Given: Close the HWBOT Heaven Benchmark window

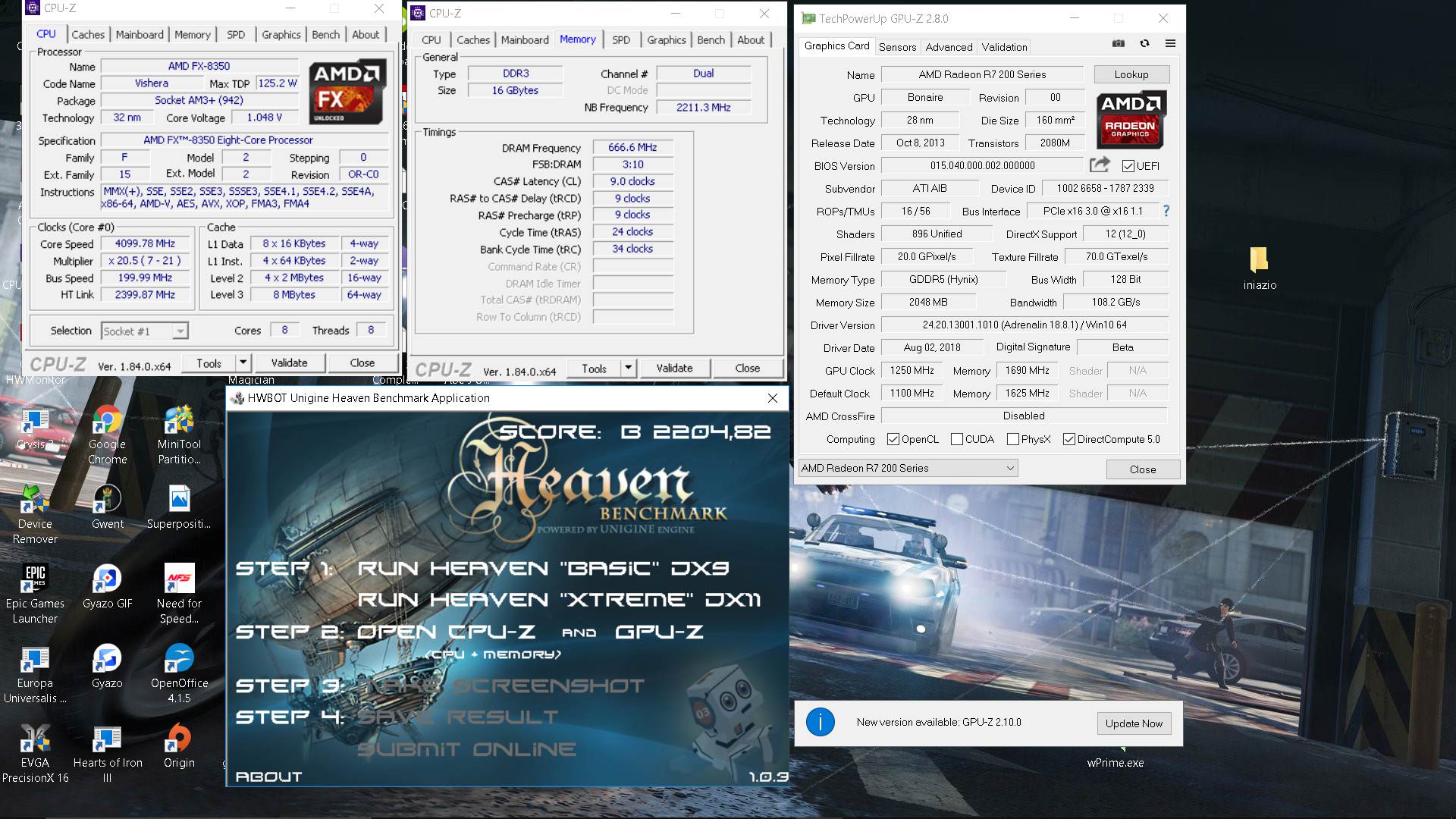Looking at the screenshot, I should click(x=772, y=398).
